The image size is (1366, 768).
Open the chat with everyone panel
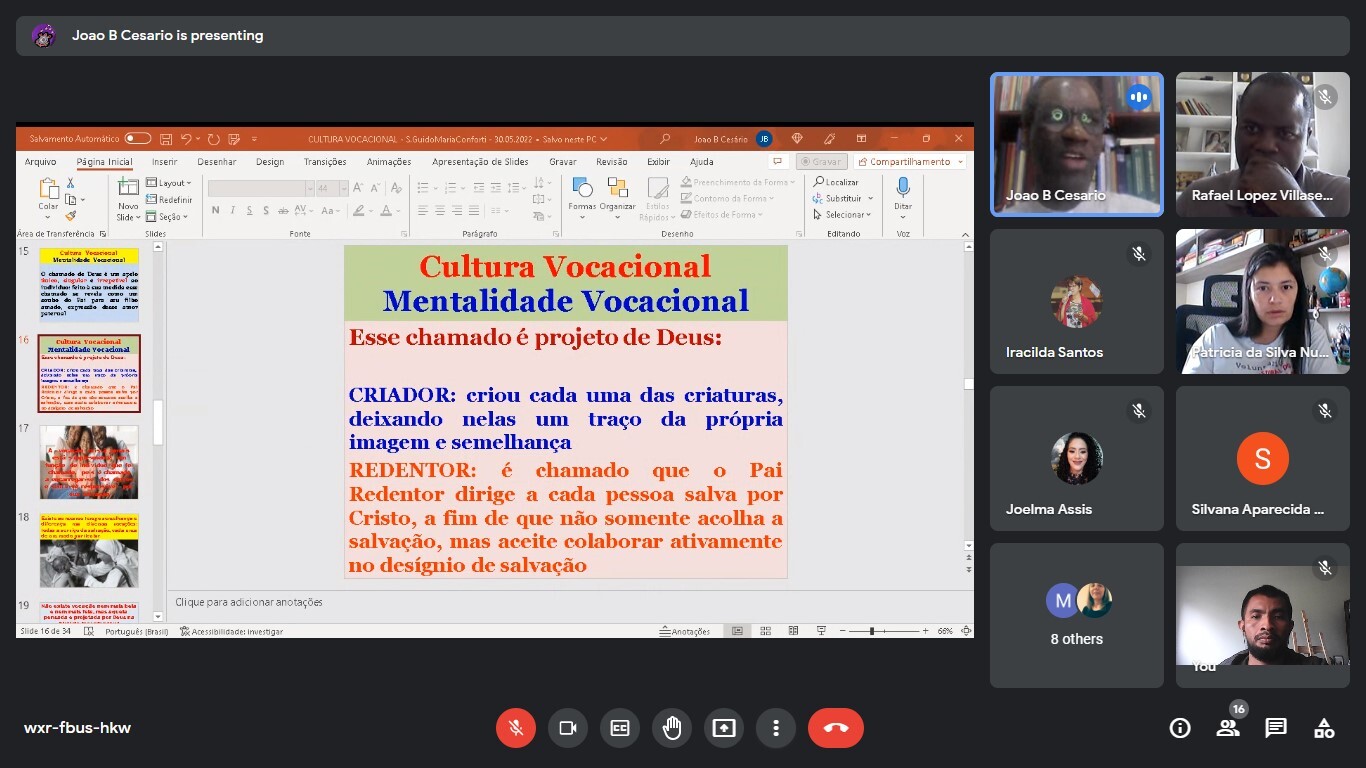(1276, 728)
